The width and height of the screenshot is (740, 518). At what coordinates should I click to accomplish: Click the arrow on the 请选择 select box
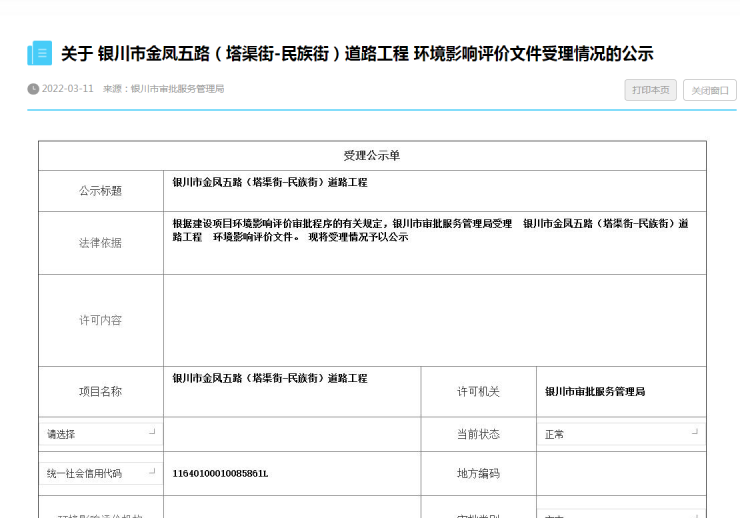(152, 432)
